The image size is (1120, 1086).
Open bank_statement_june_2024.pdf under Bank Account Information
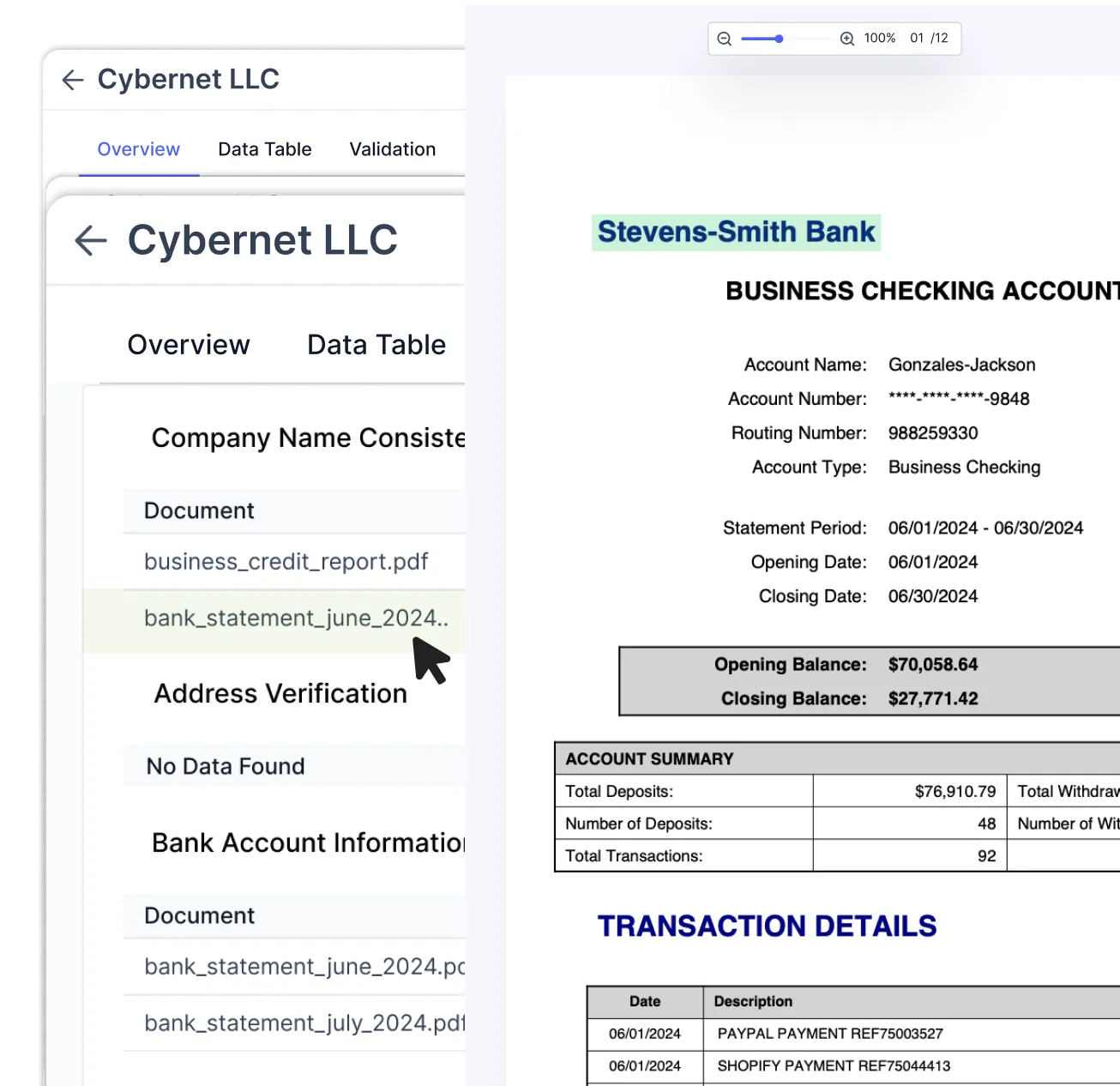pyautogui.click(x=302, y=966)
